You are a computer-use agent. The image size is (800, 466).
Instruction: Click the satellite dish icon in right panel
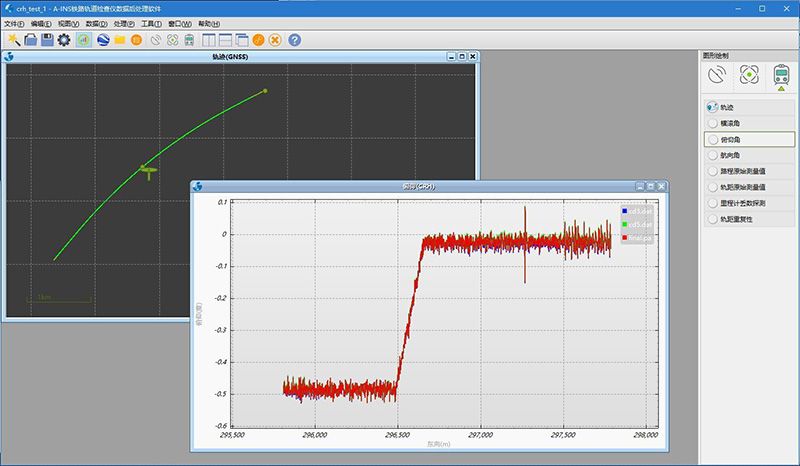pyautogui.click(x=717, y=75)
